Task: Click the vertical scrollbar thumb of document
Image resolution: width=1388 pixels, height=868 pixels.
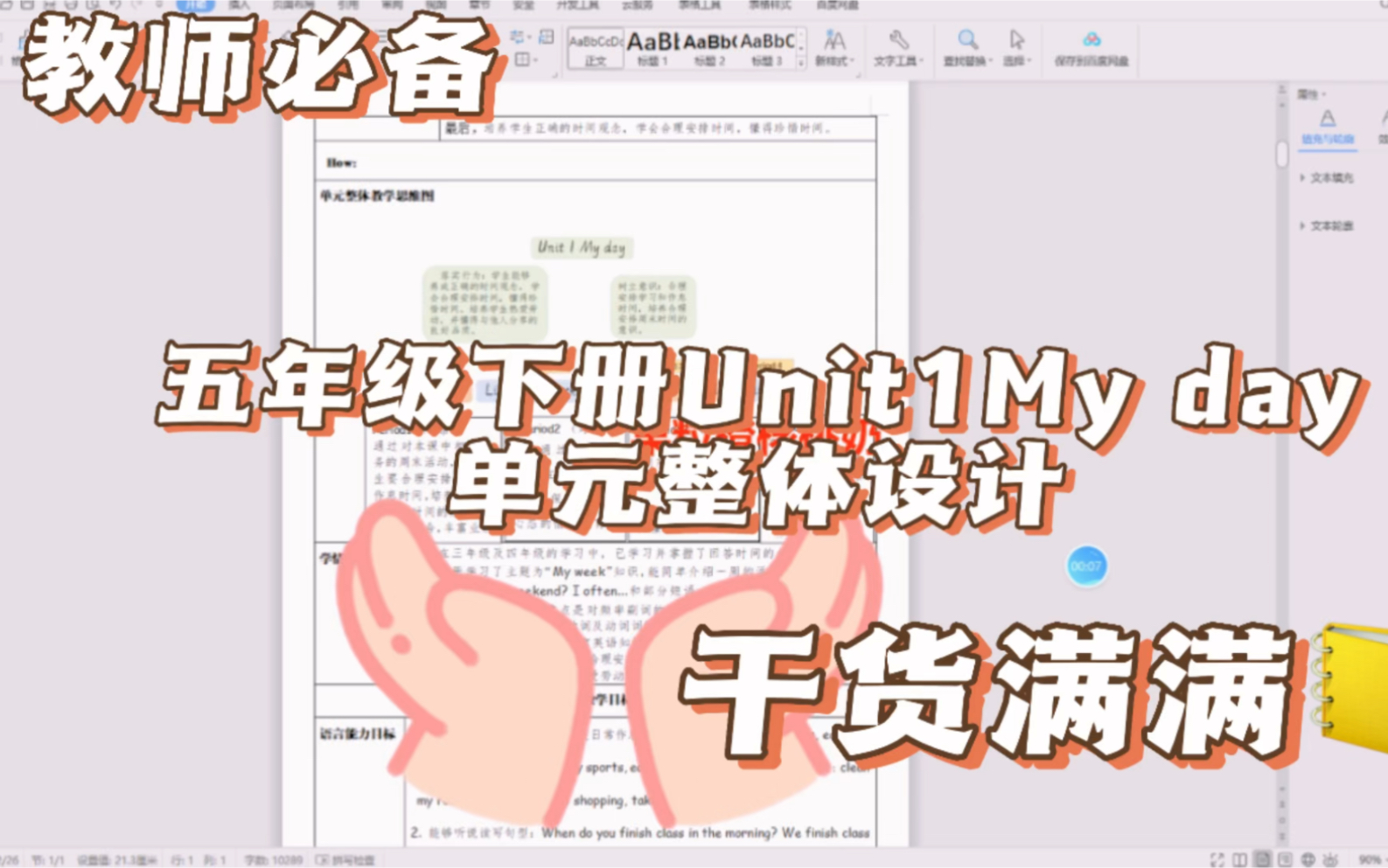Action: pyautogui.click(x=1281, y=155)
